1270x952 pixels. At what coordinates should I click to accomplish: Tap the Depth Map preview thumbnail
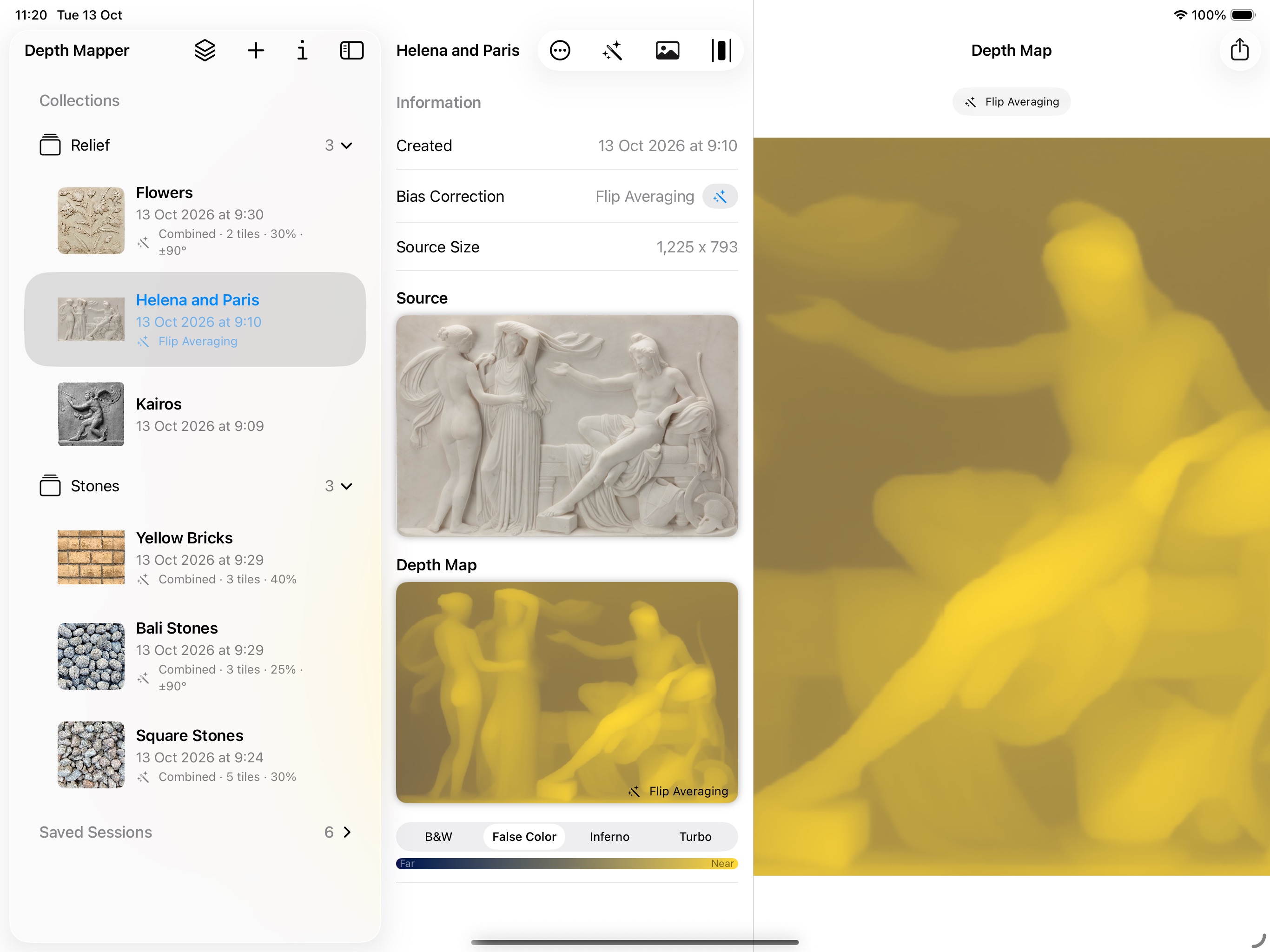pos(567,692)
